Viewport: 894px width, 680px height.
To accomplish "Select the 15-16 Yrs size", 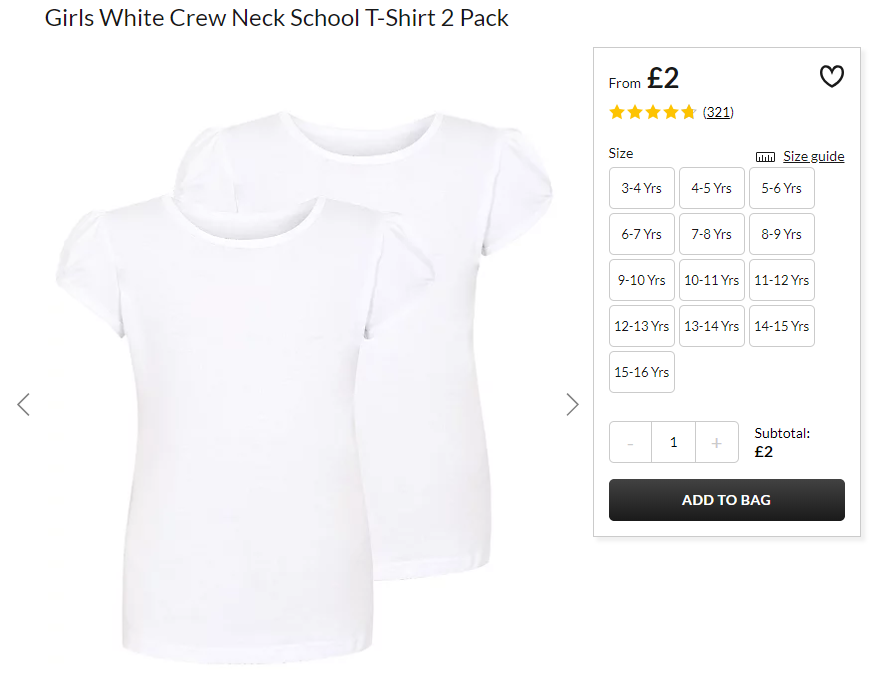I will pos(641,372).
